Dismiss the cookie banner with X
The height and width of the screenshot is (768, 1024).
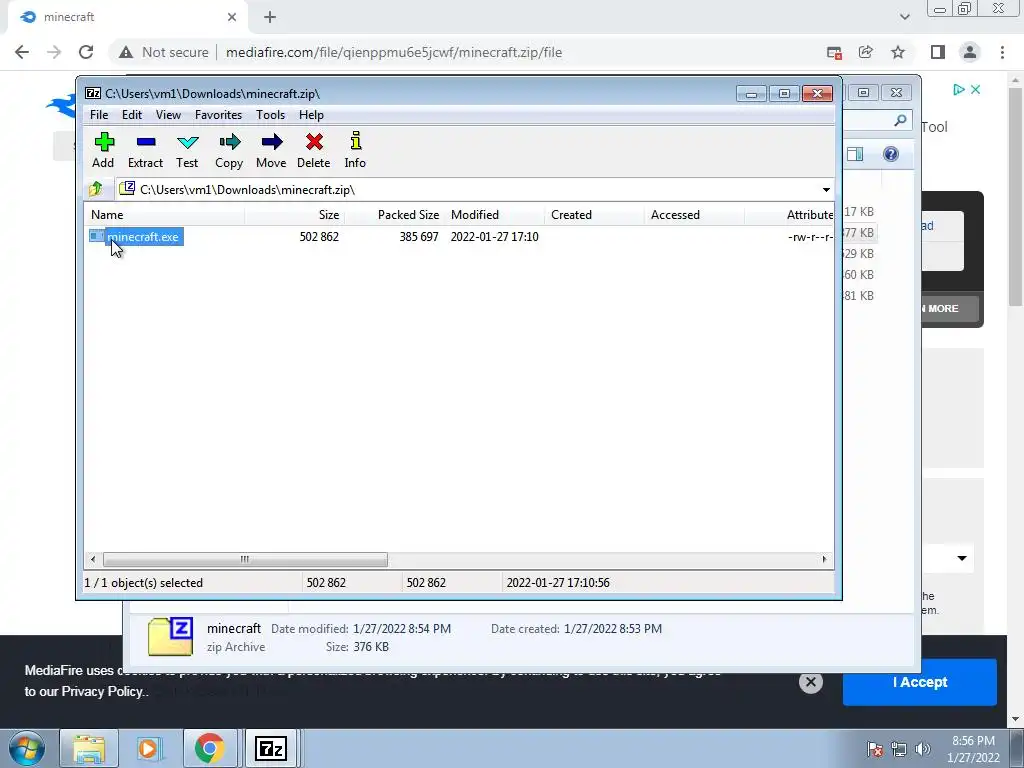810,682
